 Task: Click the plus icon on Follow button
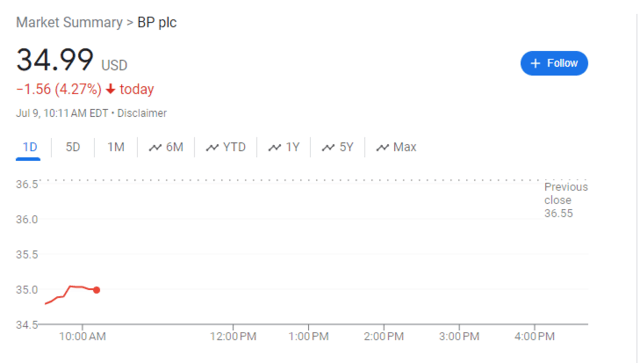535,63
